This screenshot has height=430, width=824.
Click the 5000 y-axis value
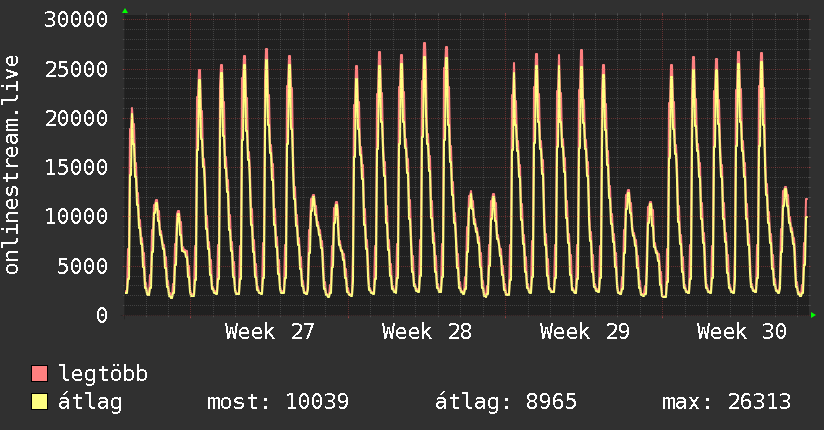[83, 266]
